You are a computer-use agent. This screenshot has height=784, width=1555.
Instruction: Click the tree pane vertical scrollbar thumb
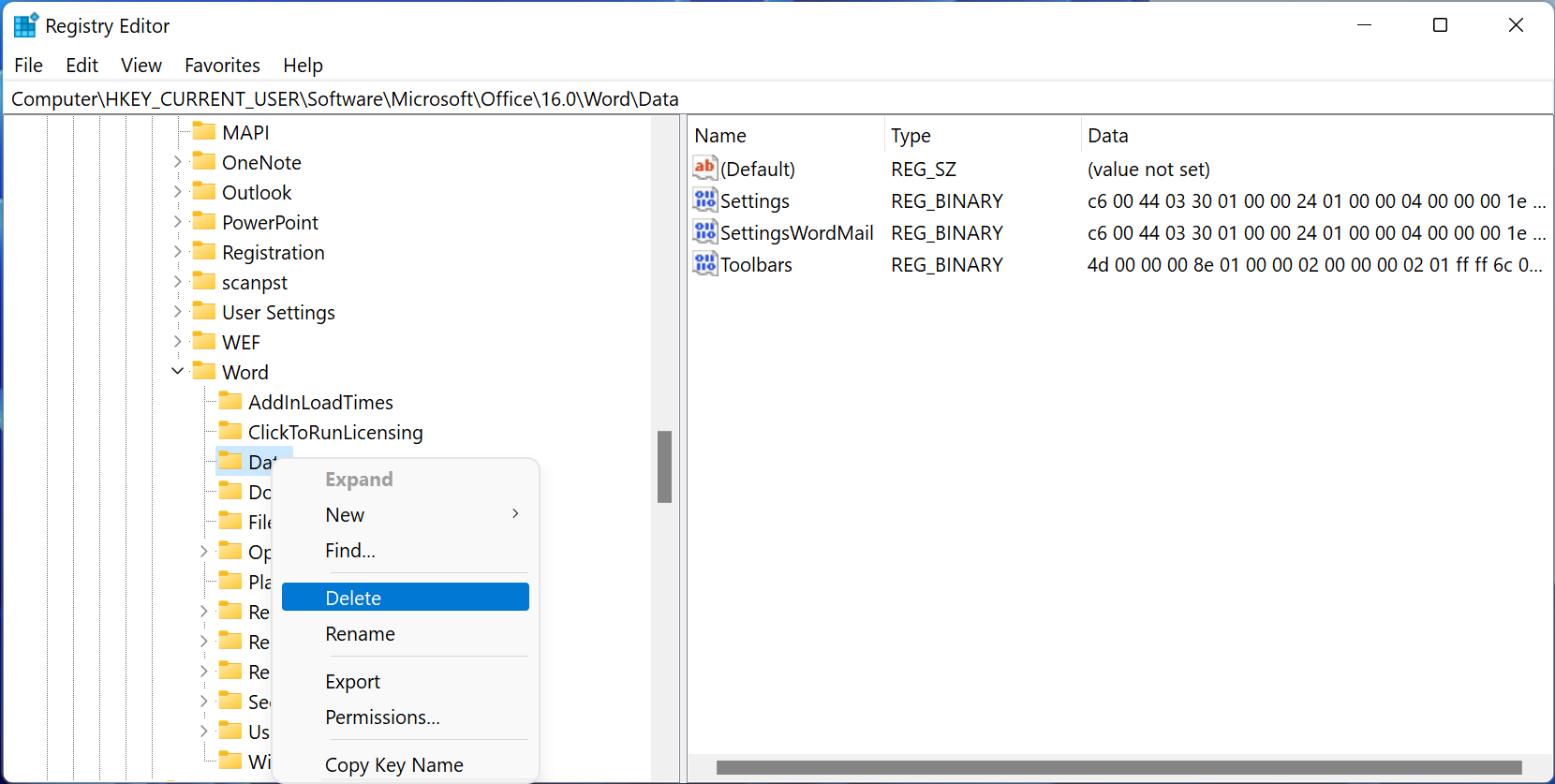click(x=664, y=466)
